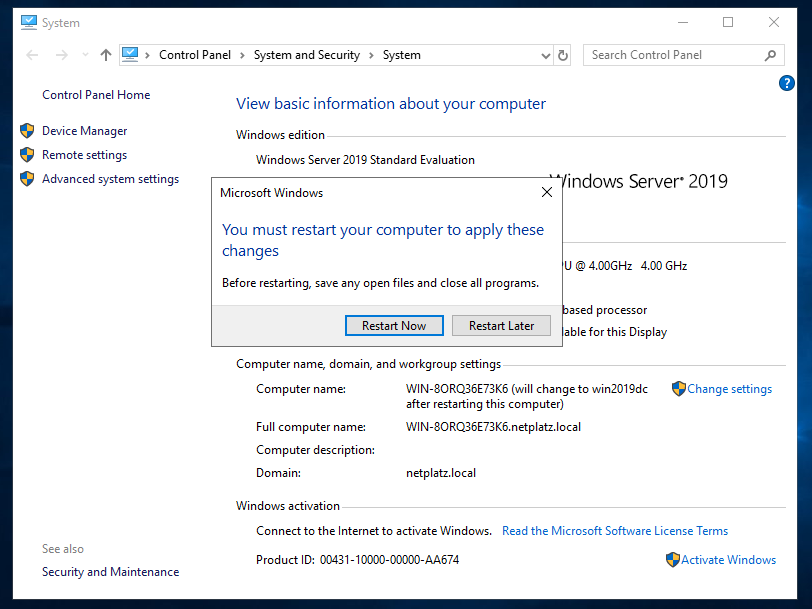This screenshot has height=609, width=812.
Task: Minimize the System window
Action: (x=683, y=22)
